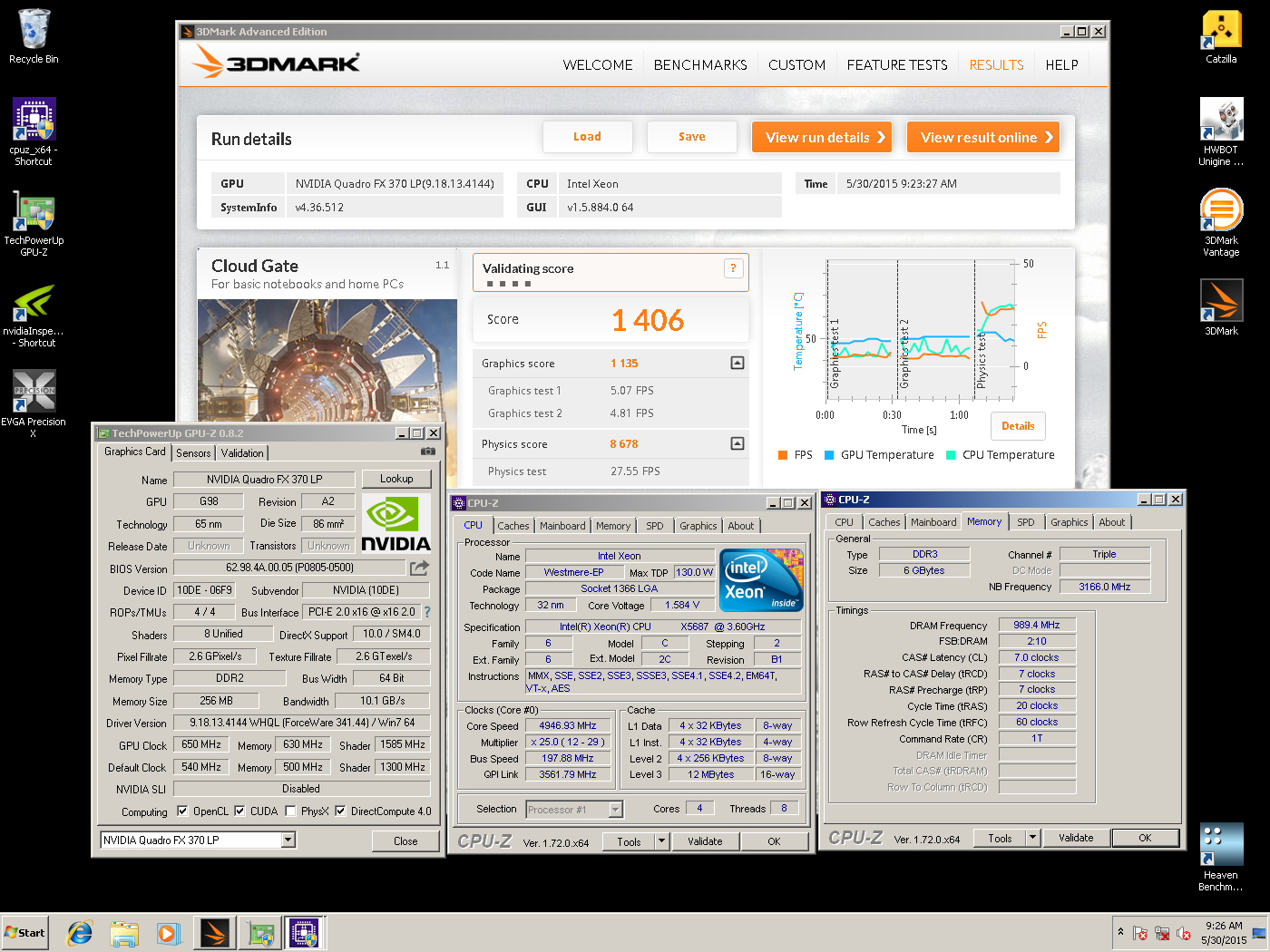Viewport: 1270px width, 952px height.
Task: Click View run details button
Action: point(822,138)
